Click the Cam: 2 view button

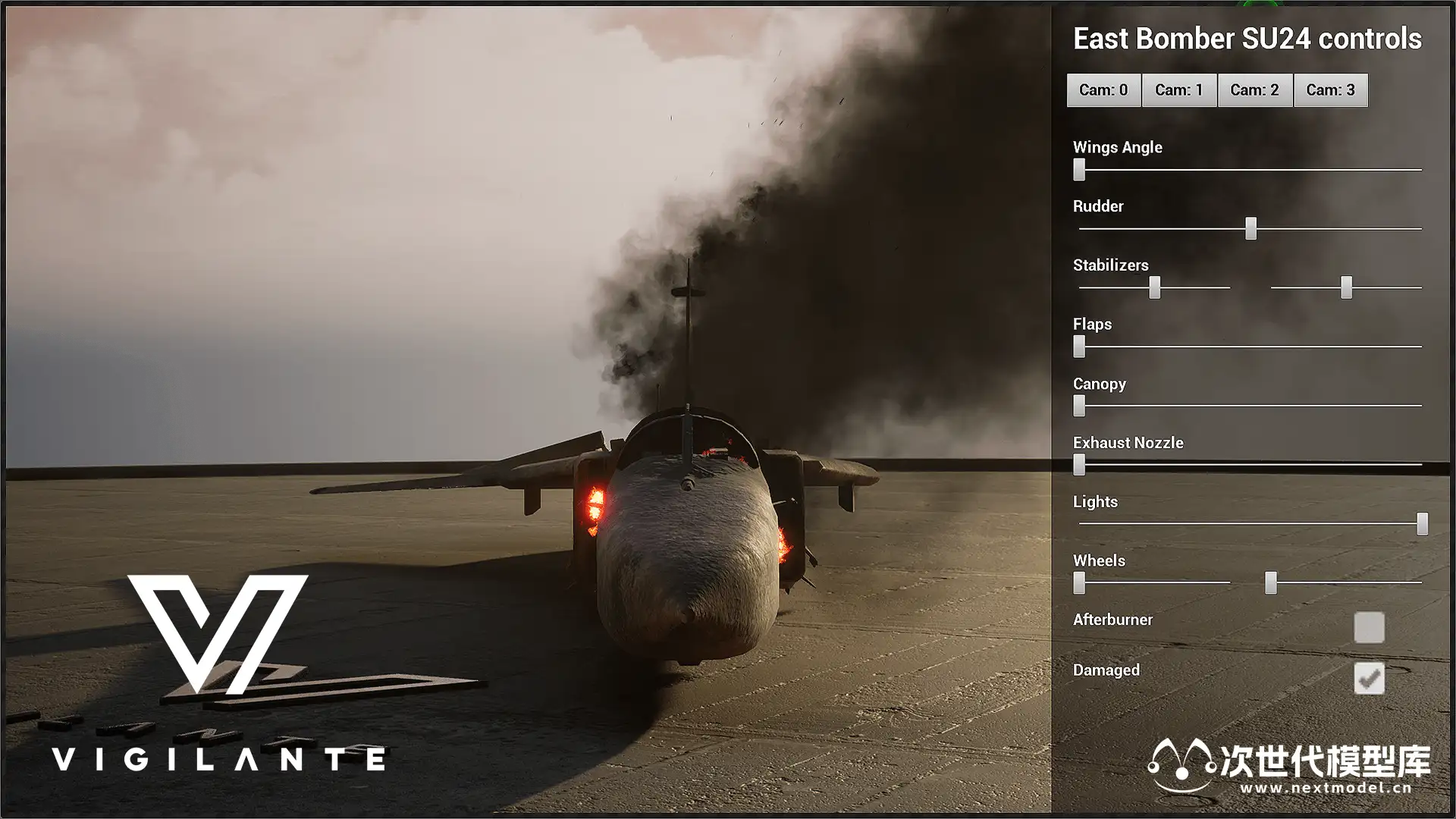pos(1254,90)
